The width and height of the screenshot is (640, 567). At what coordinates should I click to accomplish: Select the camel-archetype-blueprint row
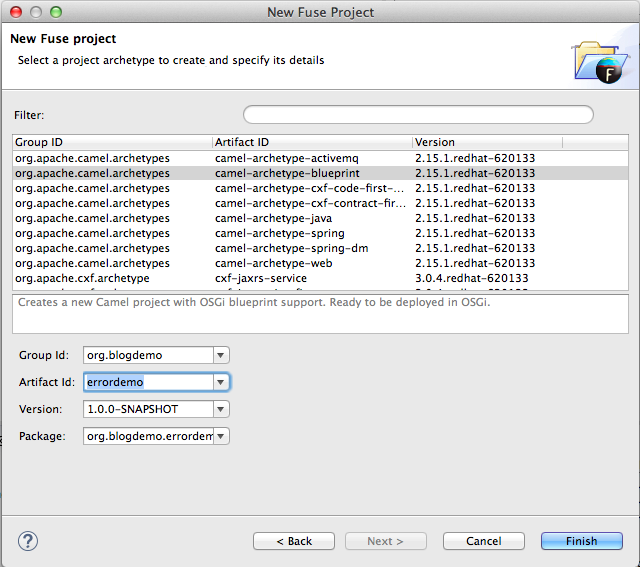pos(320,173)
